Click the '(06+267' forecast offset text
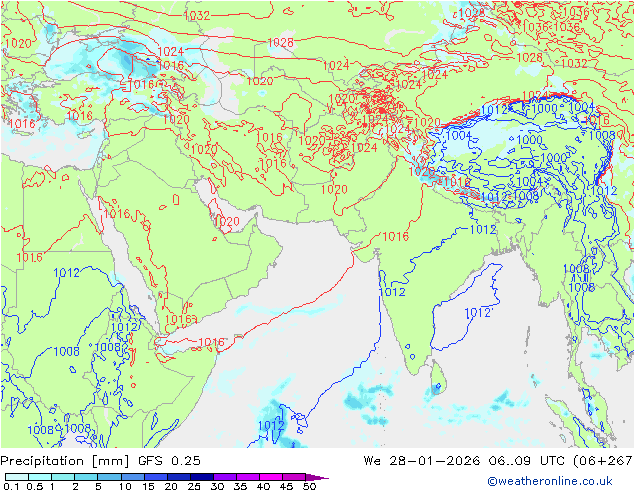This screenshot has height=490, width=634. coord(603,461)
